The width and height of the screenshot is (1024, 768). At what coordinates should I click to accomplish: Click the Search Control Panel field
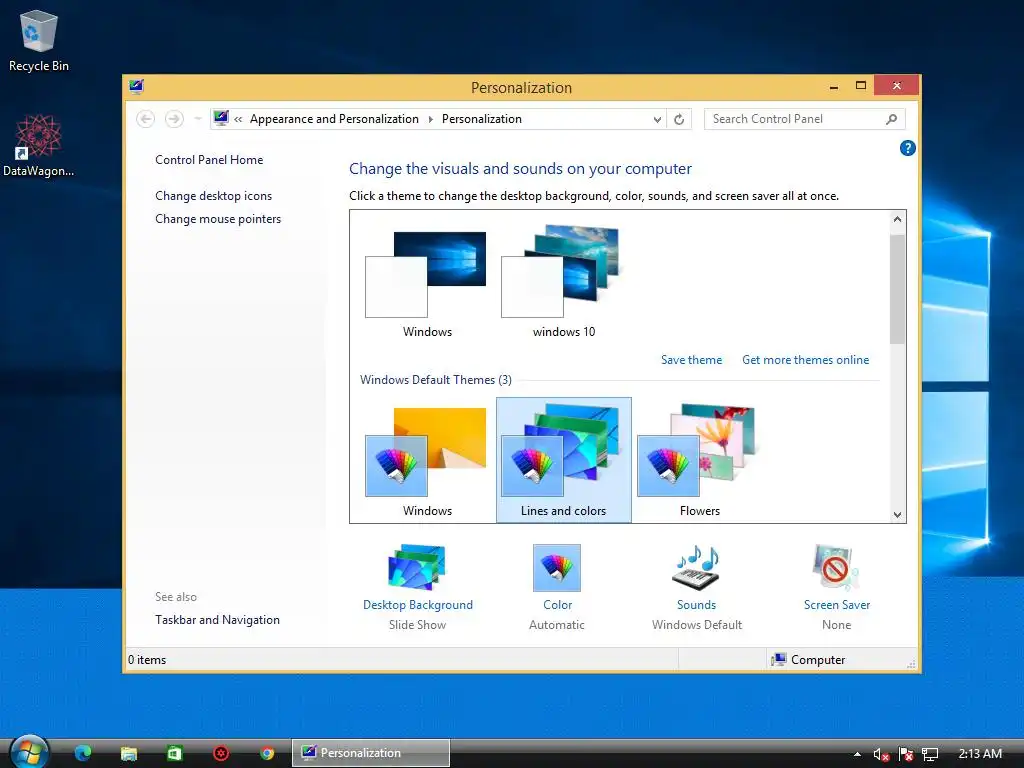click(804, 119)
